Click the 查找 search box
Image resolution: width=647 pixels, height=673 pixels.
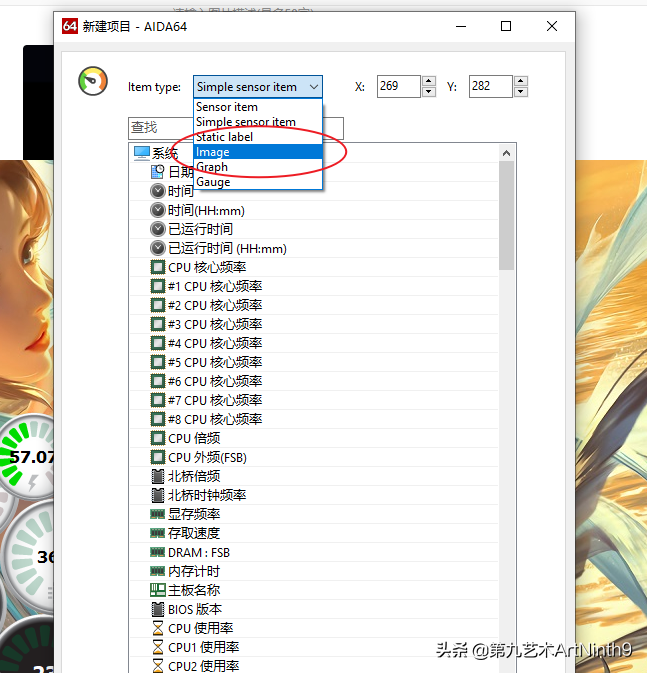click(x=161, y=128)
